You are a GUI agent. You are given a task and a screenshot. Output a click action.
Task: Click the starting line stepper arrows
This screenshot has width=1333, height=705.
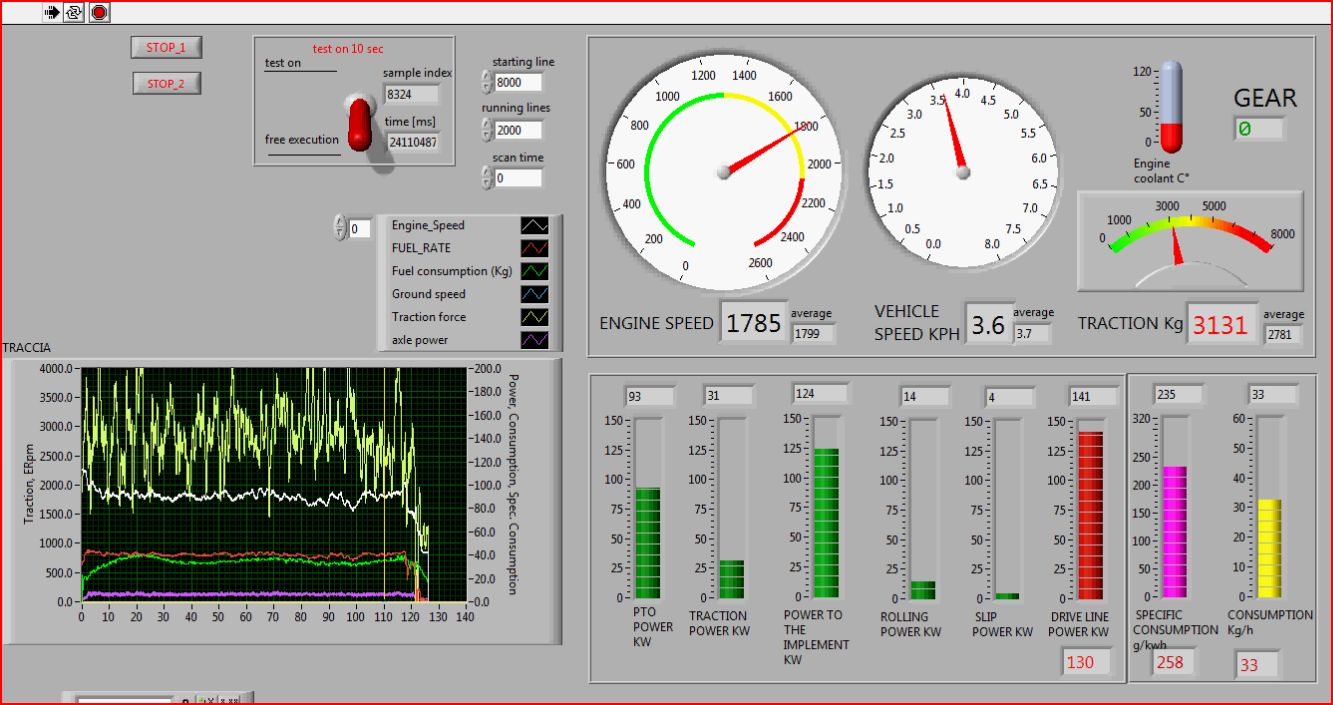(x=487, y=82)
